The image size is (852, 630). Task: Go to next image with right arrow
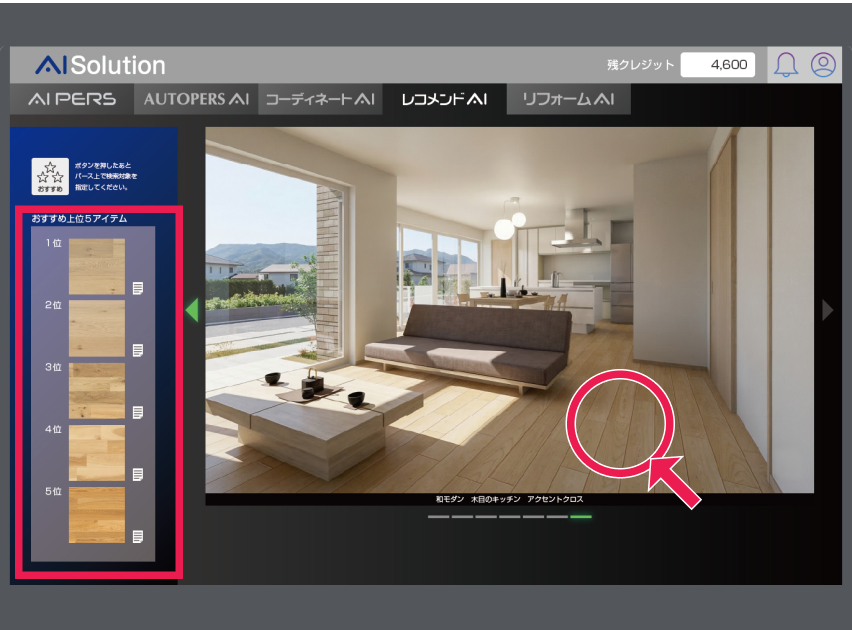coord(828,310)
